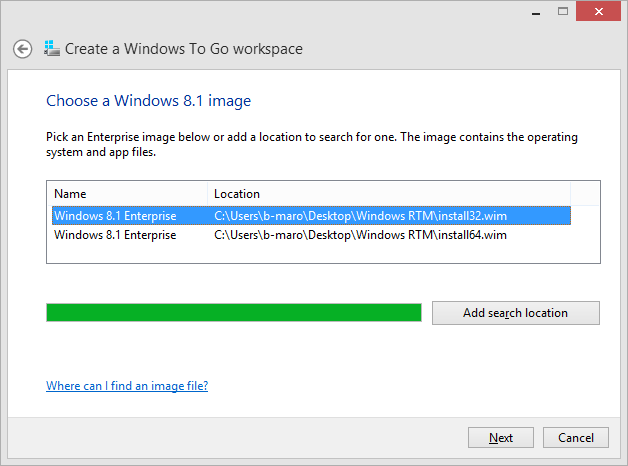Proceed with the Next button
The height and width of the screenshot is (466, 628).
(501, 438)
